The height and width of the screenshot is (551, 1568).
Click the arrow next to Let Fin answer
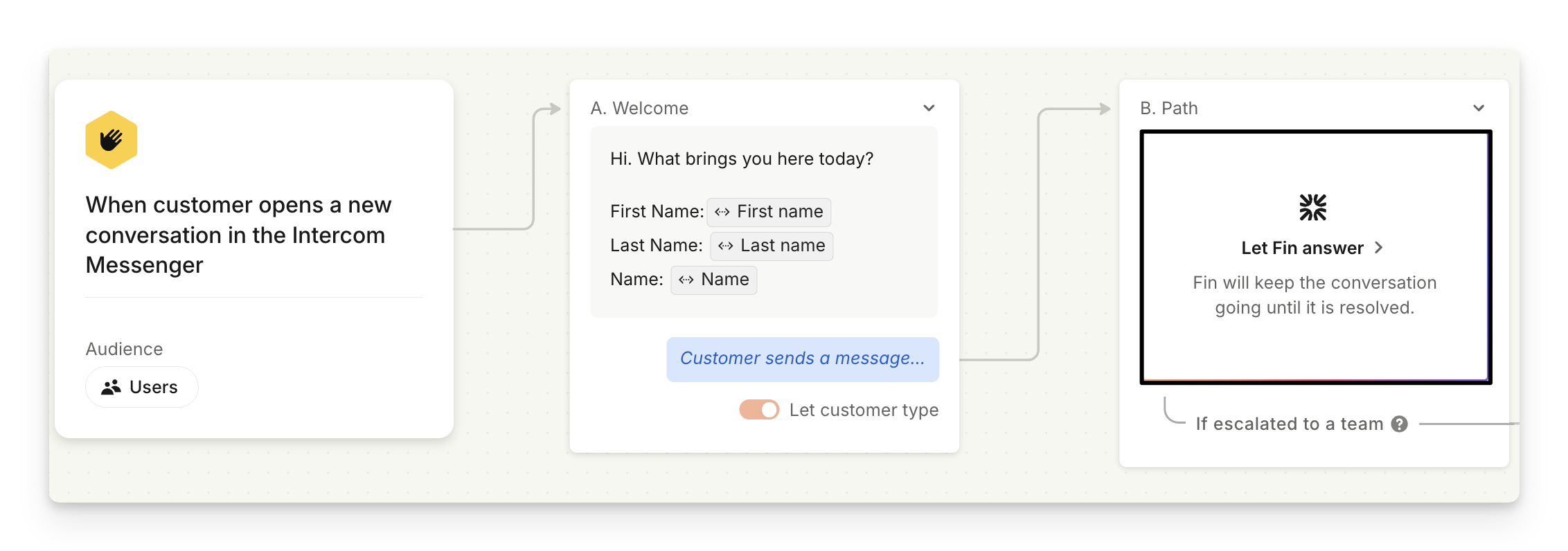tap(1379, 248)
